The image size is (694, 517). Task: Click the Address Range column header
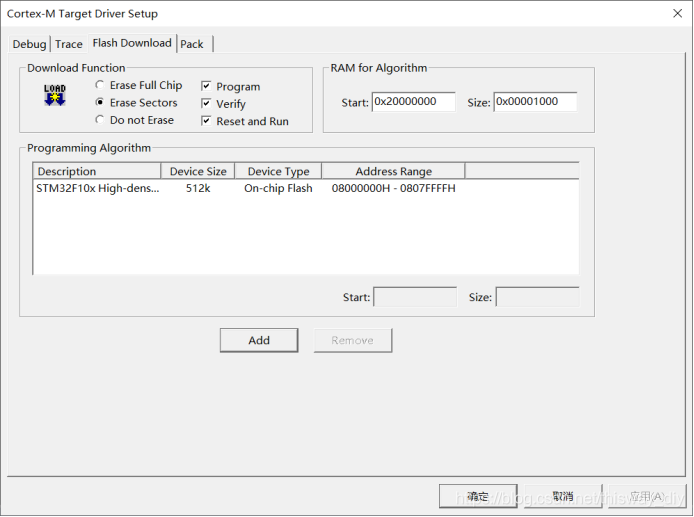(393, 171)
